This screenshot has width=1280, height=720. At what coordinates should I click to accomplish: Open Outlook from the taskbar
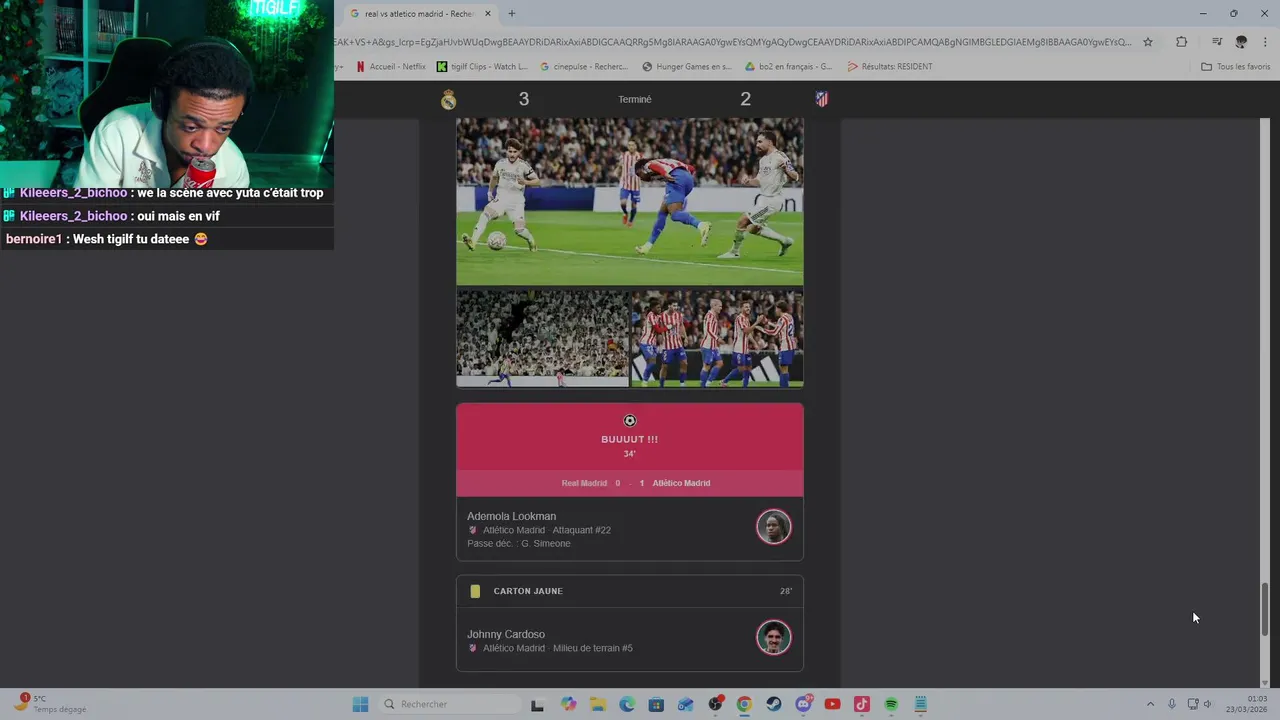pyautogui.click(x=686, y=704)
